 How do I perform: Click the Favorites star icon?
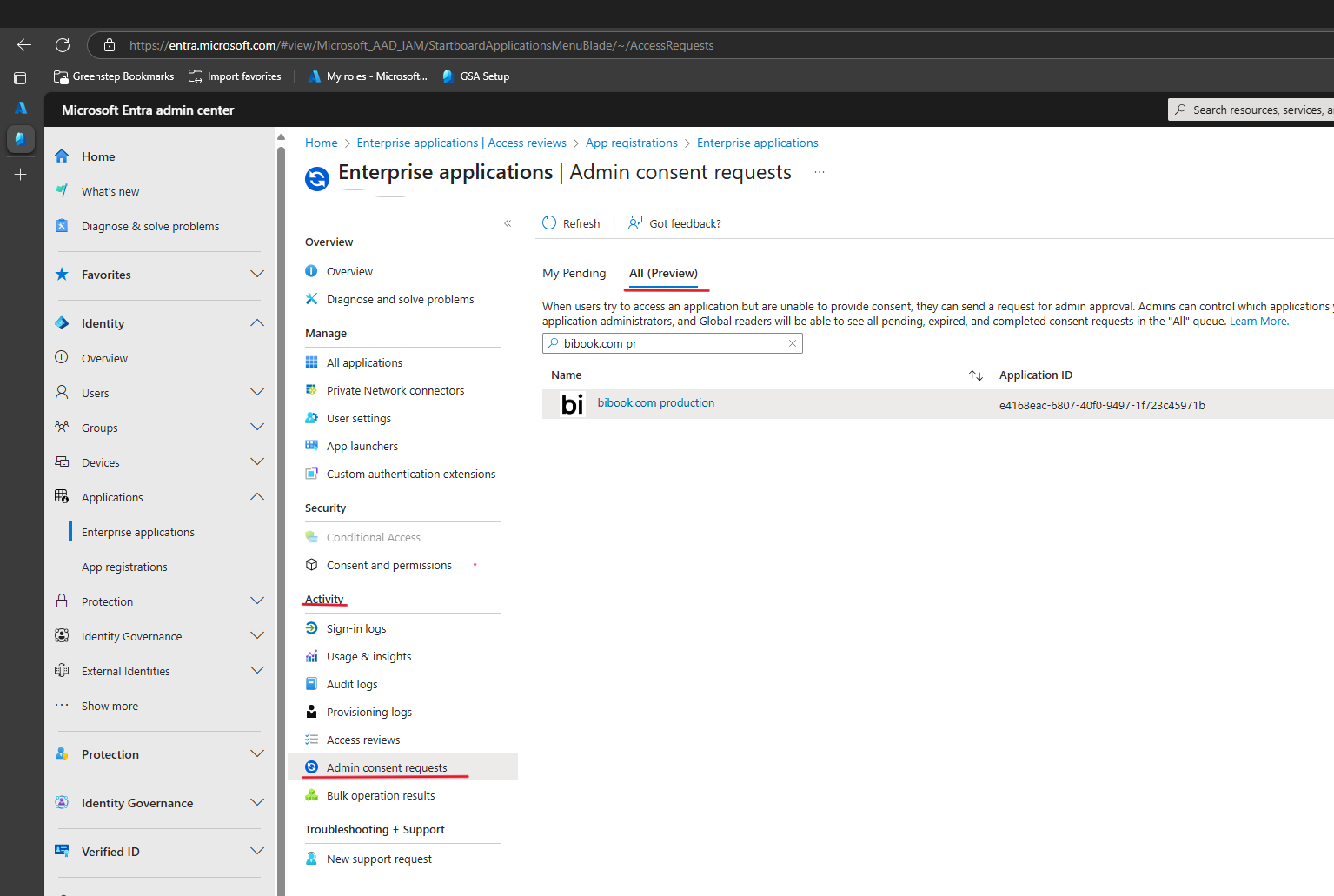tap(62, 275)
